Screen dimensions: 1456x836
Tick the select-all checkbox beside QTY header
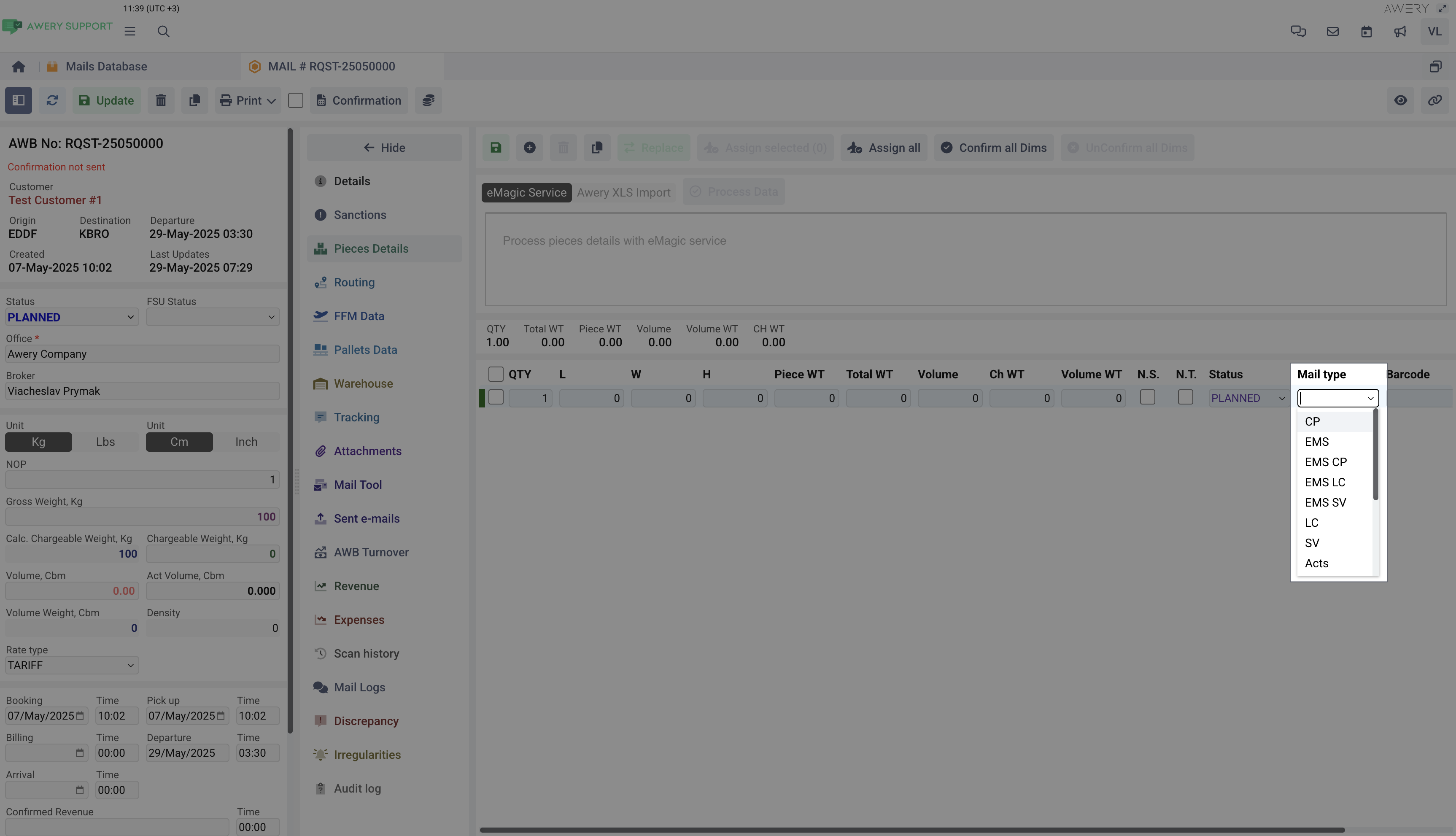(496, 375)
